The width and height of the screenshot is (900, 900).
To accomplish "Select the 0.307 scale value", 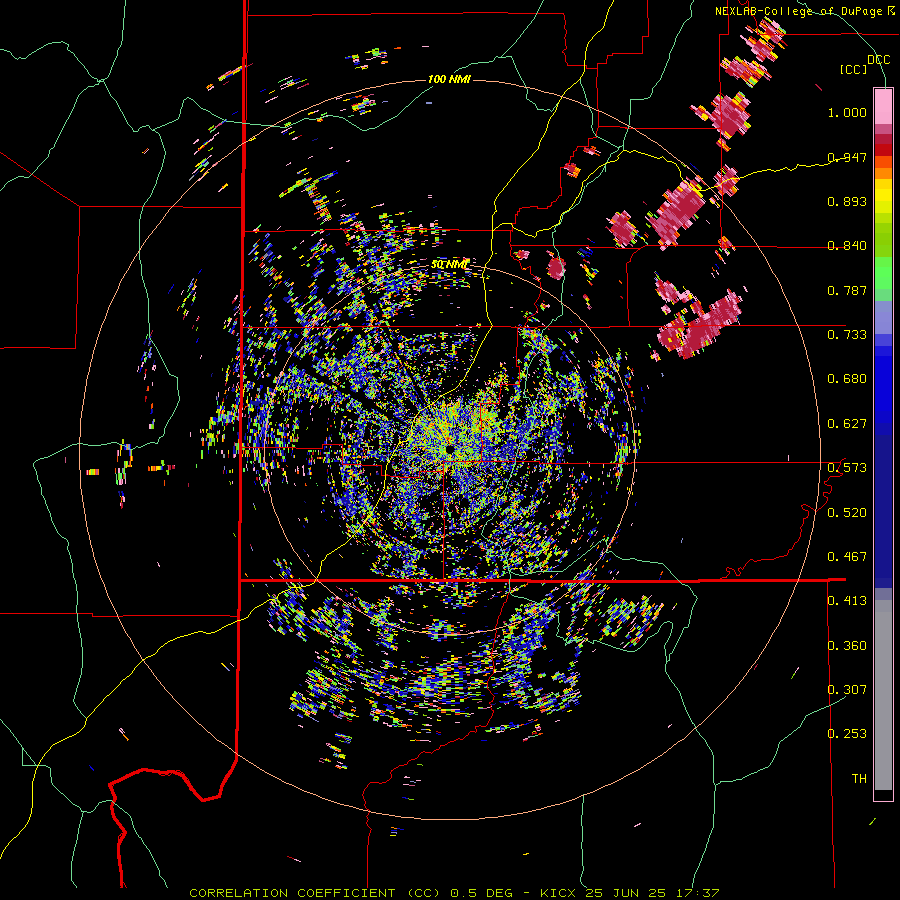I will coord(847,689).
